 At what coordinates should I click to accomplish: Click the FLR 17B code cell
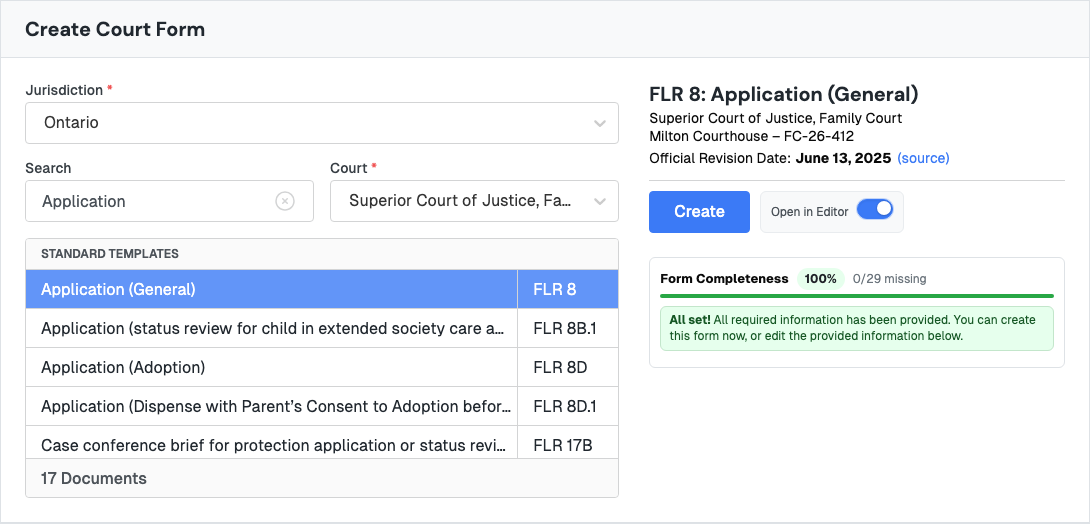pos(568,442)
